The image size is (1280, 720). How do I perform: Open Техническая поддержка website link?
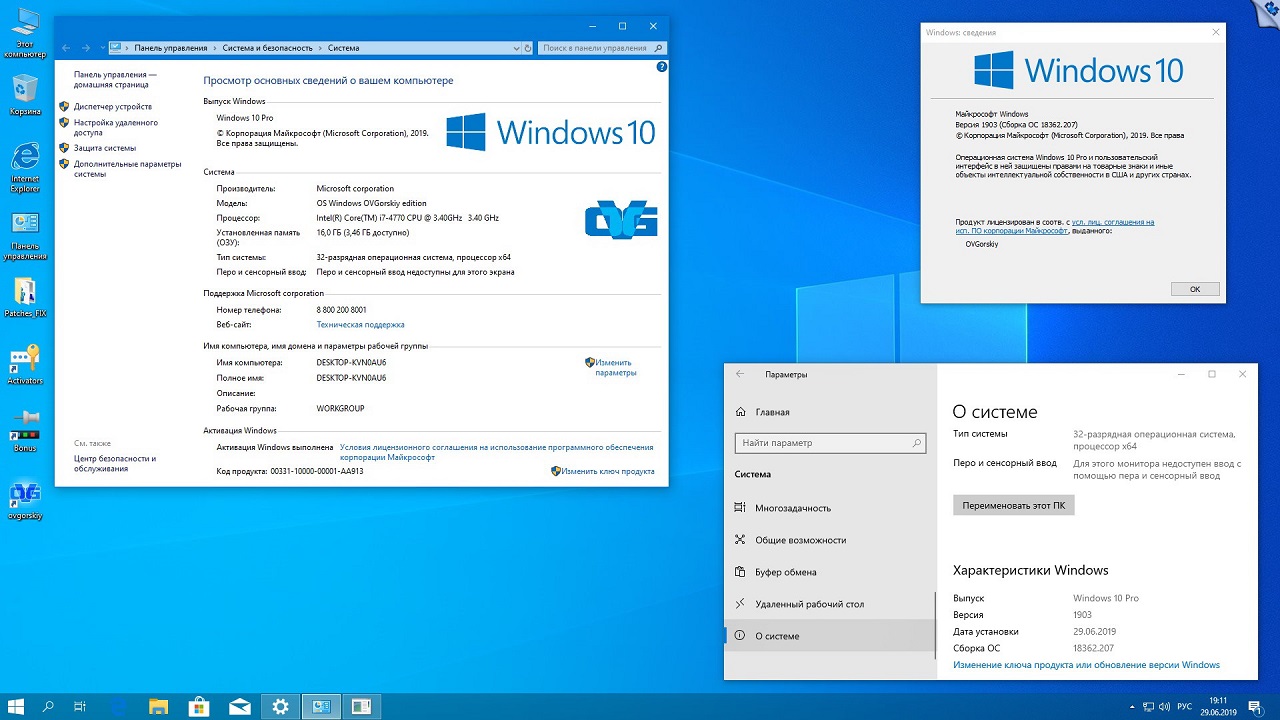(360, 325)
